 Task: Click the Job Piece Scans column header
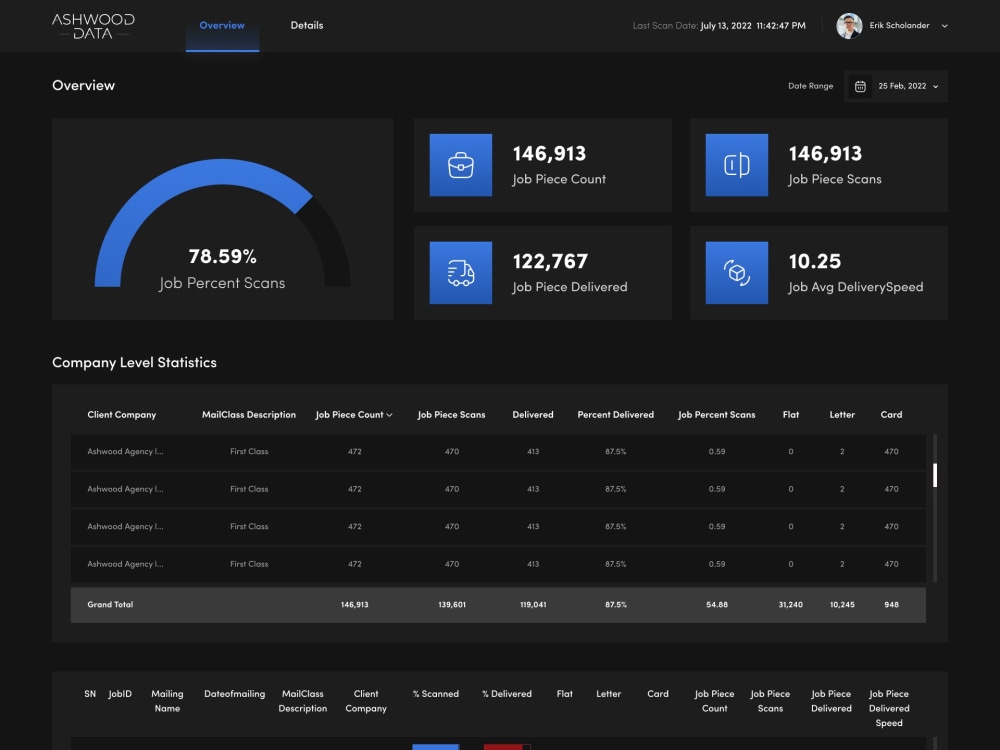(452, 415)
